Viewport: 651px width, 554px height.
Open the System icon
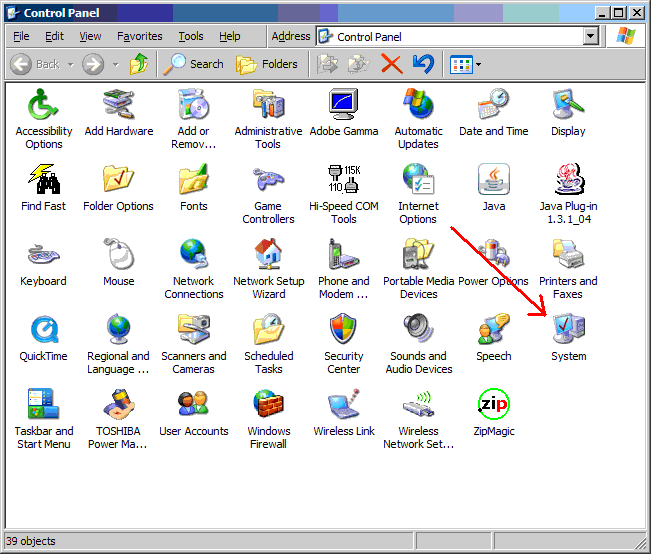[568, 329]
